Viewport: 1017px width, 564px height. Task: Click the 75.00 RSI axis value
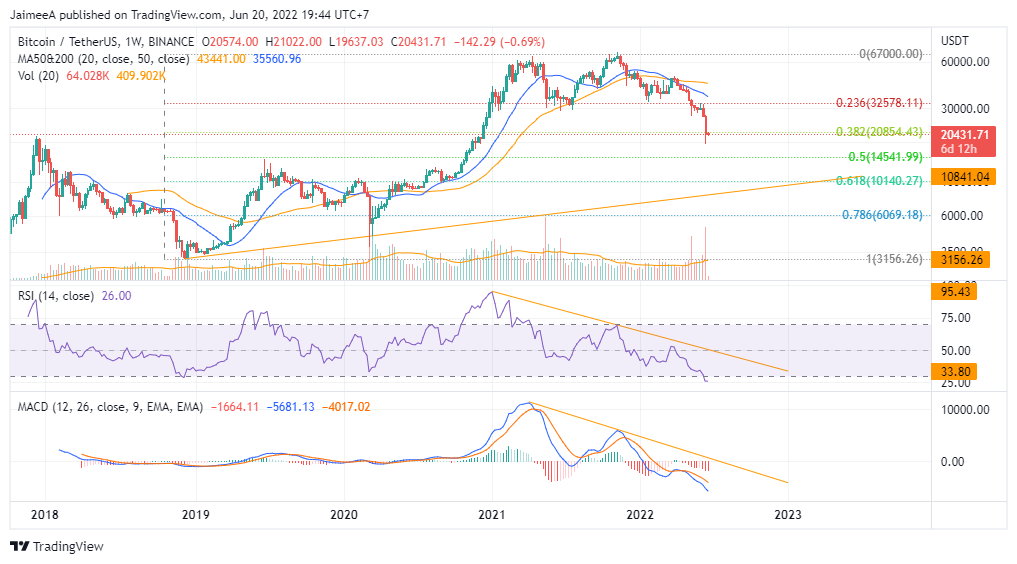[x=955, y=318]
